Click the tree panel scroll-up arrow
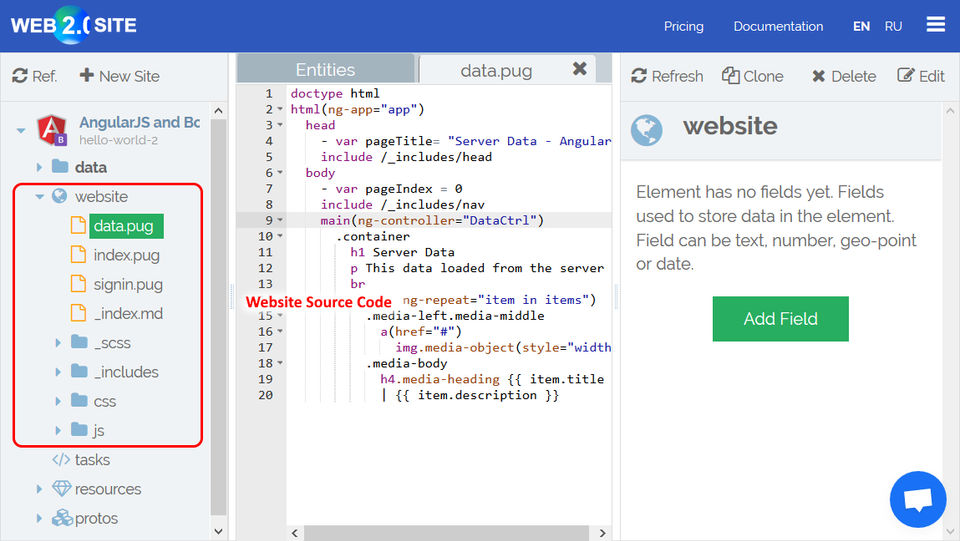This screenshot has height=541, width=960. pos(219,111)
